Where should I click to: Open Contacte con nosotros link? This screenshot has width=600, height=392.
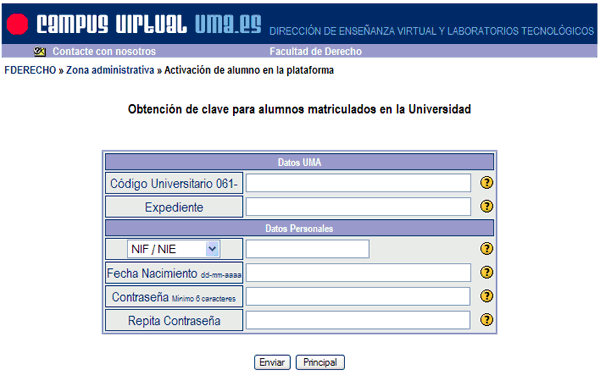click(104, 51)
